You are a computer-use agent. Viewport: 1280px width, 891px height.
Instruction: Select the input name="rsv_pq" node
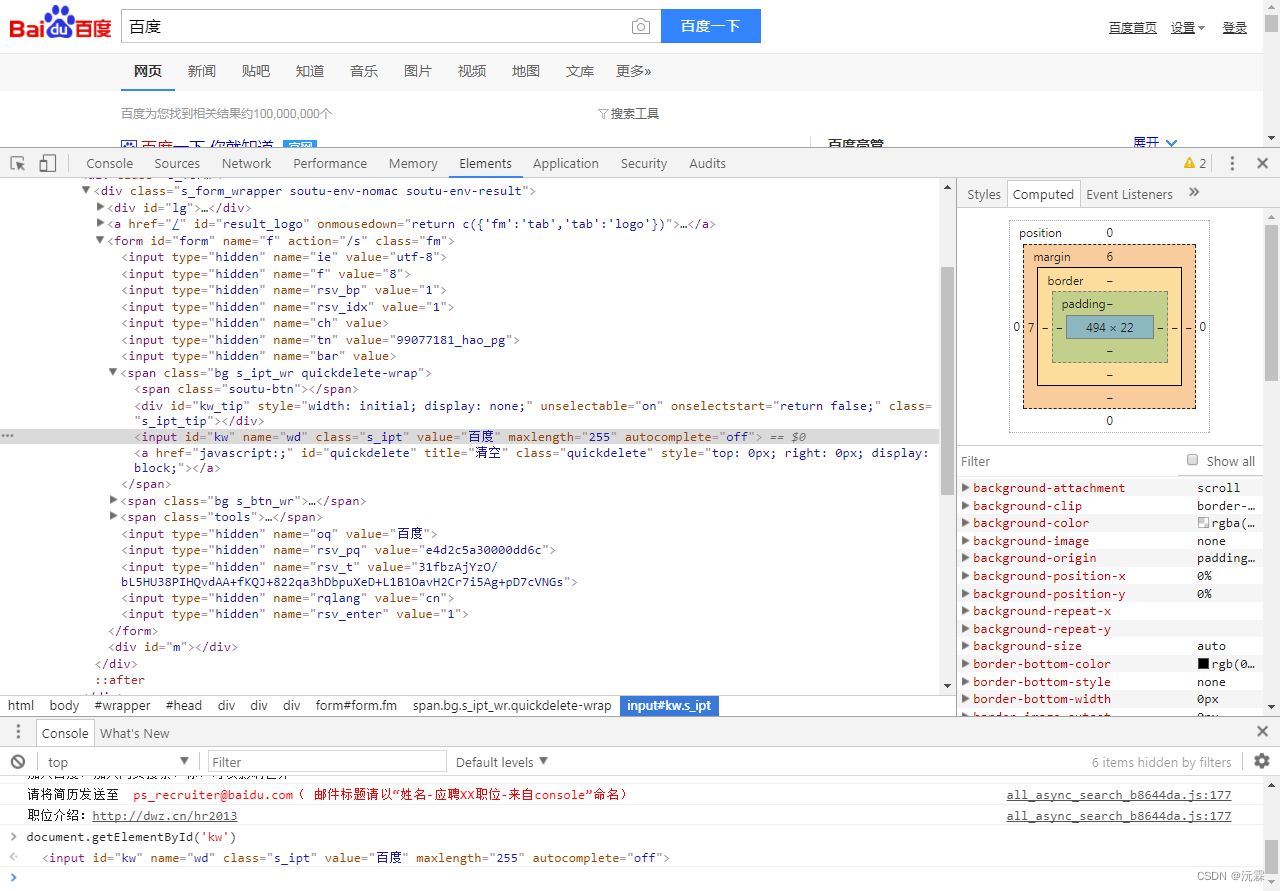coord(339,550)
